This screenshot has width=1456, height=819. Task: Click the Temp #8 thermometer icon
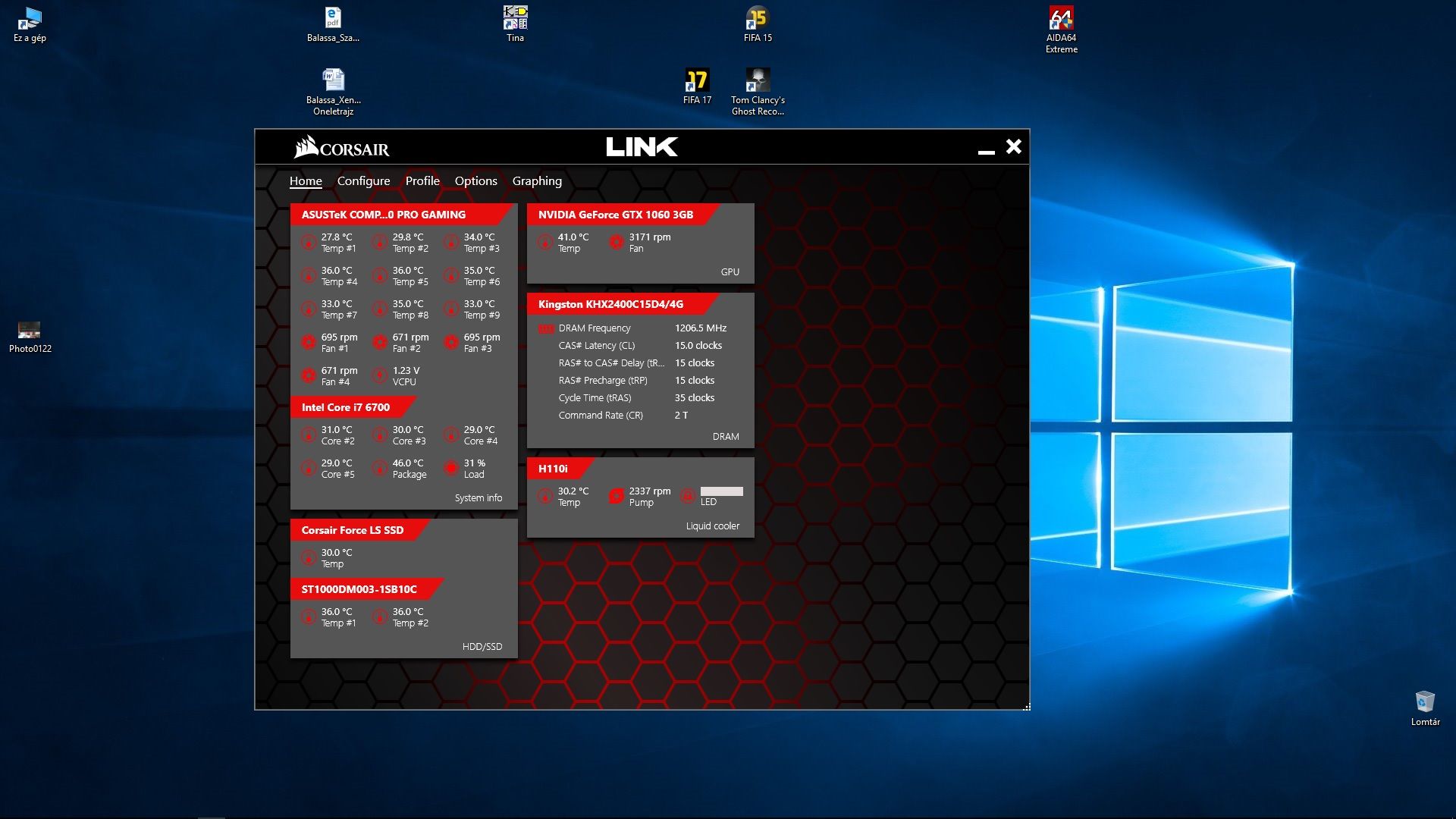[380, 309]
